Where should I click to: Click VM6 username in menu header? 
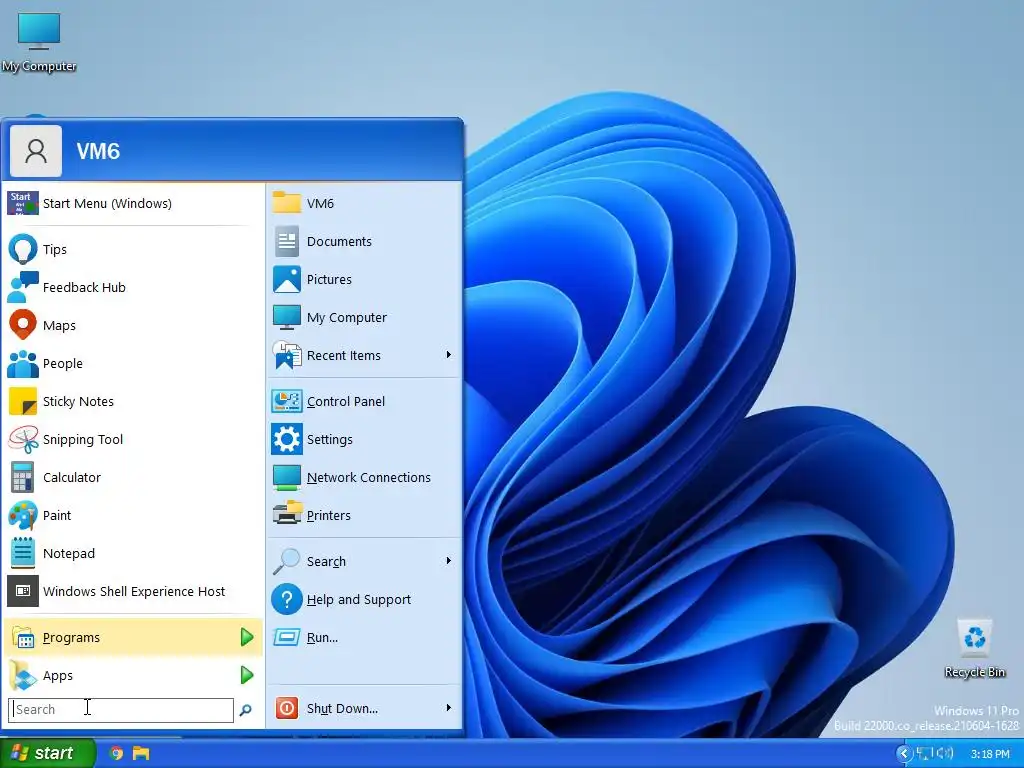[x=99, y=152]
